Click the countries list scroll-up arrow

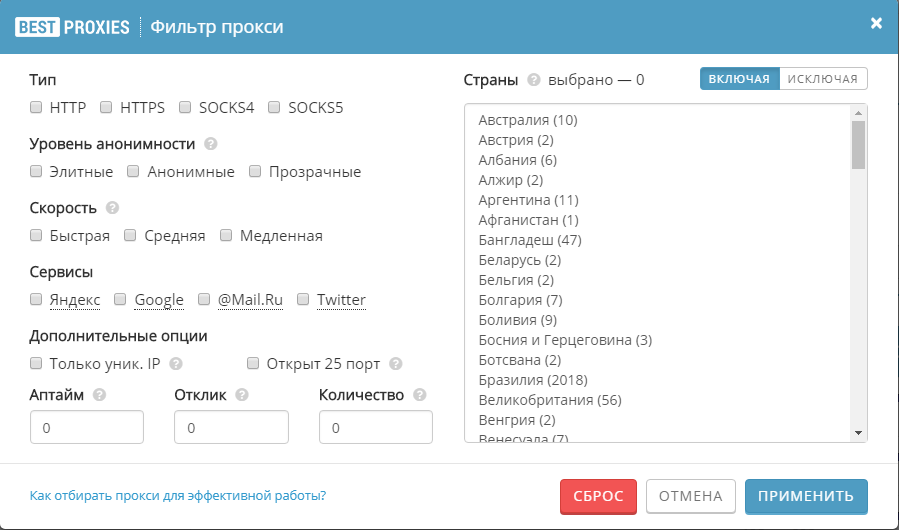click(858, 113)
